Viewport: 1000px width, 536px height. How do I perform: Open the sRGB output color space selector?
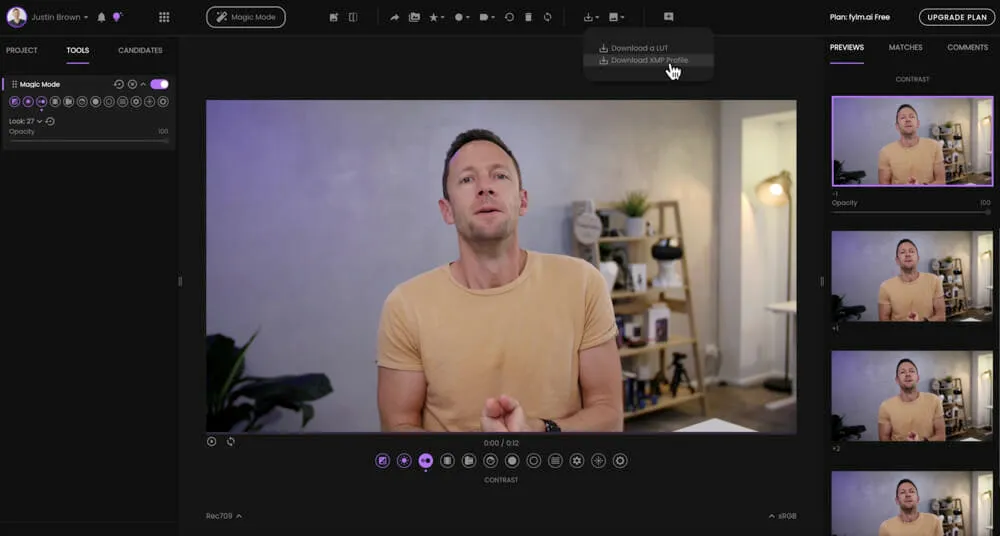(783, 516)
